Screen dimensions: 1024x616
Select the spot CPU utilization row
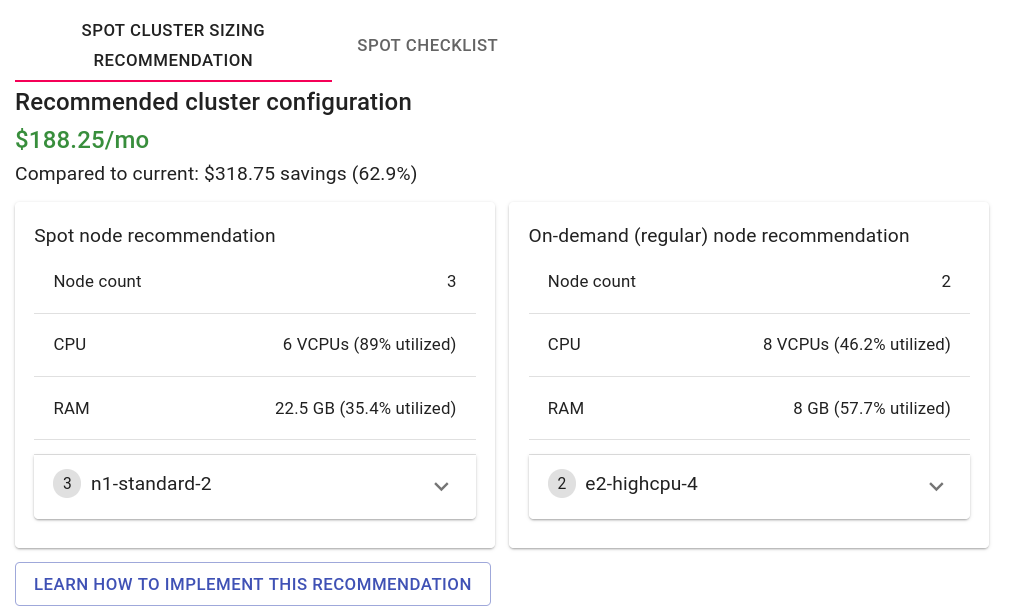coord(255,344)
